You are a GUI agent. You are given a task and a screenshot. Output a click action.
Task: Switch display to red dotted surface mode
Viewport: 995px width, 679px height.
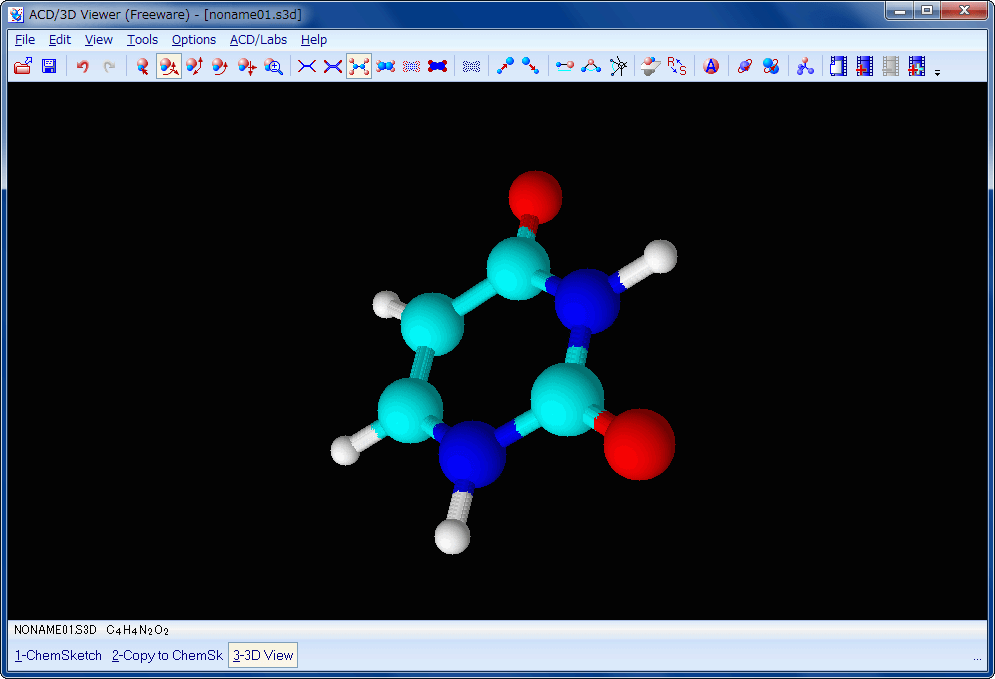[411, 66]
